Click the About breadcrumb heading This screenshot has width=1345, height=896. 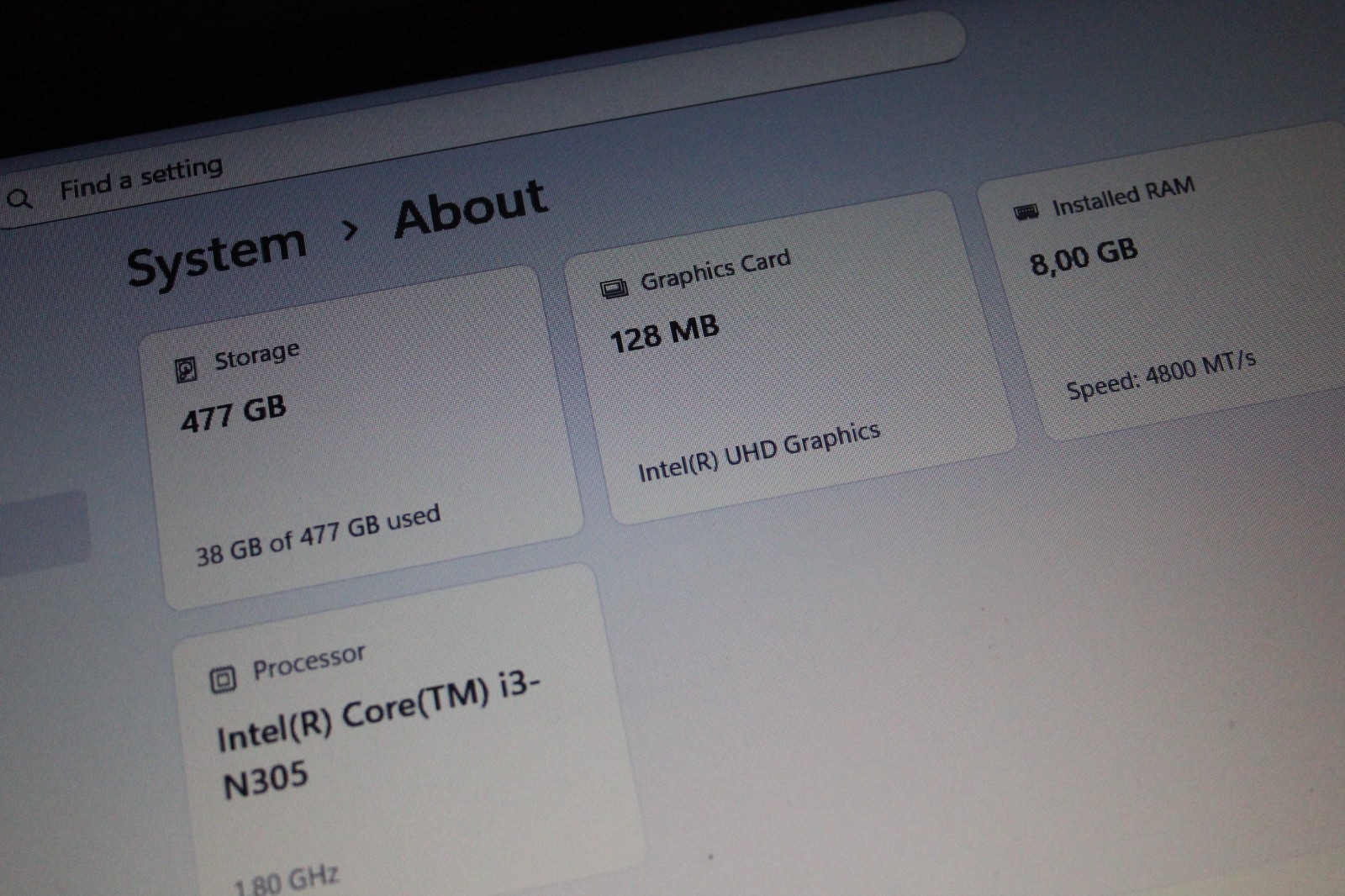pos(472,208)
